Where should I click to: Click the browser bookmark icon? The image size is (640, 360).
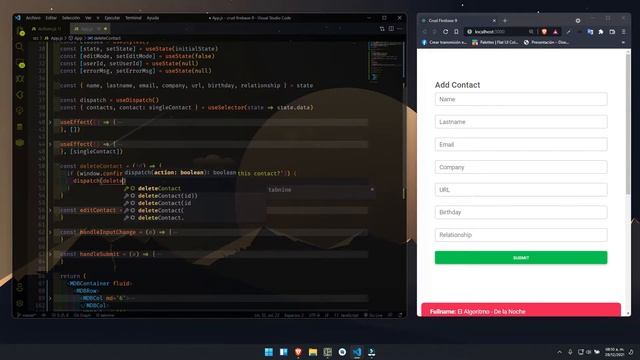click(x=456, y=31)
